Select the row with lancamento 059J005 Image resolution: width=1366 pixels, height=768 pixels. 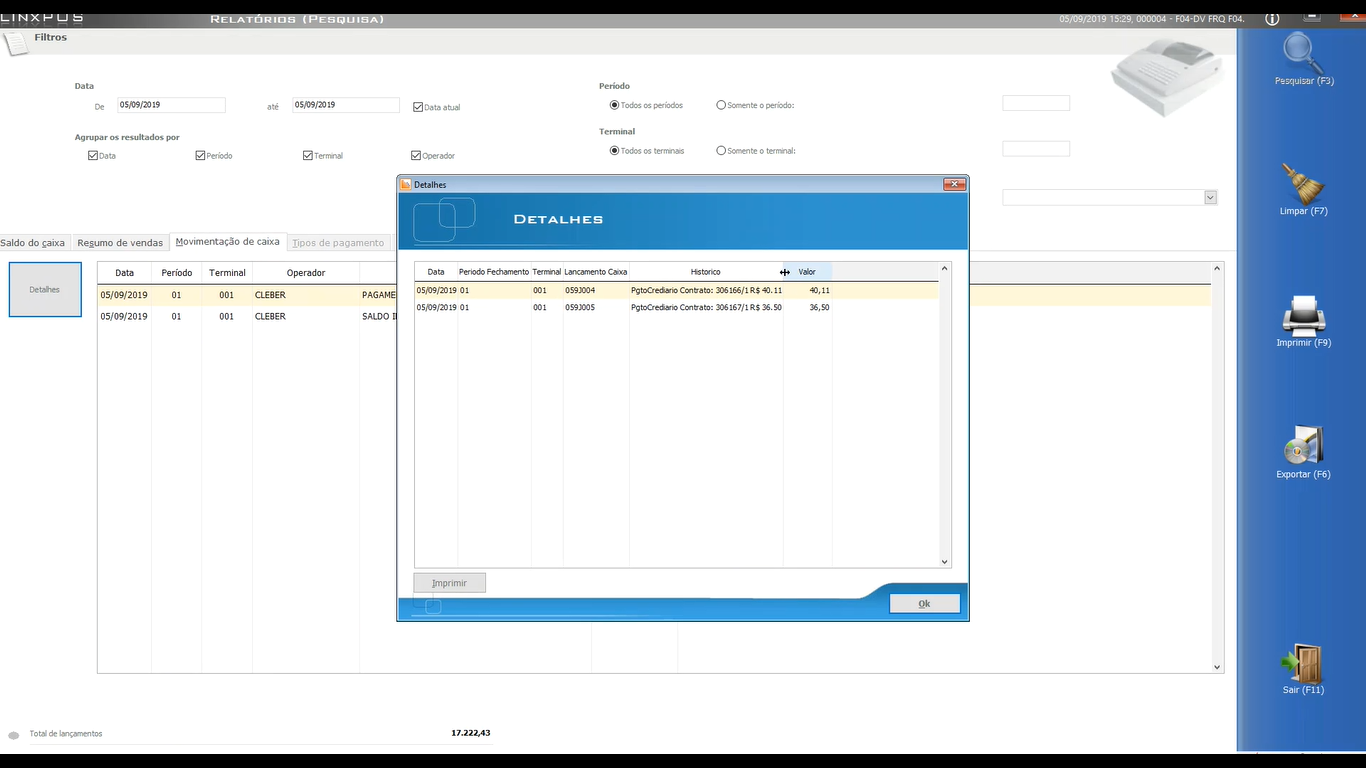pos(677,308)
